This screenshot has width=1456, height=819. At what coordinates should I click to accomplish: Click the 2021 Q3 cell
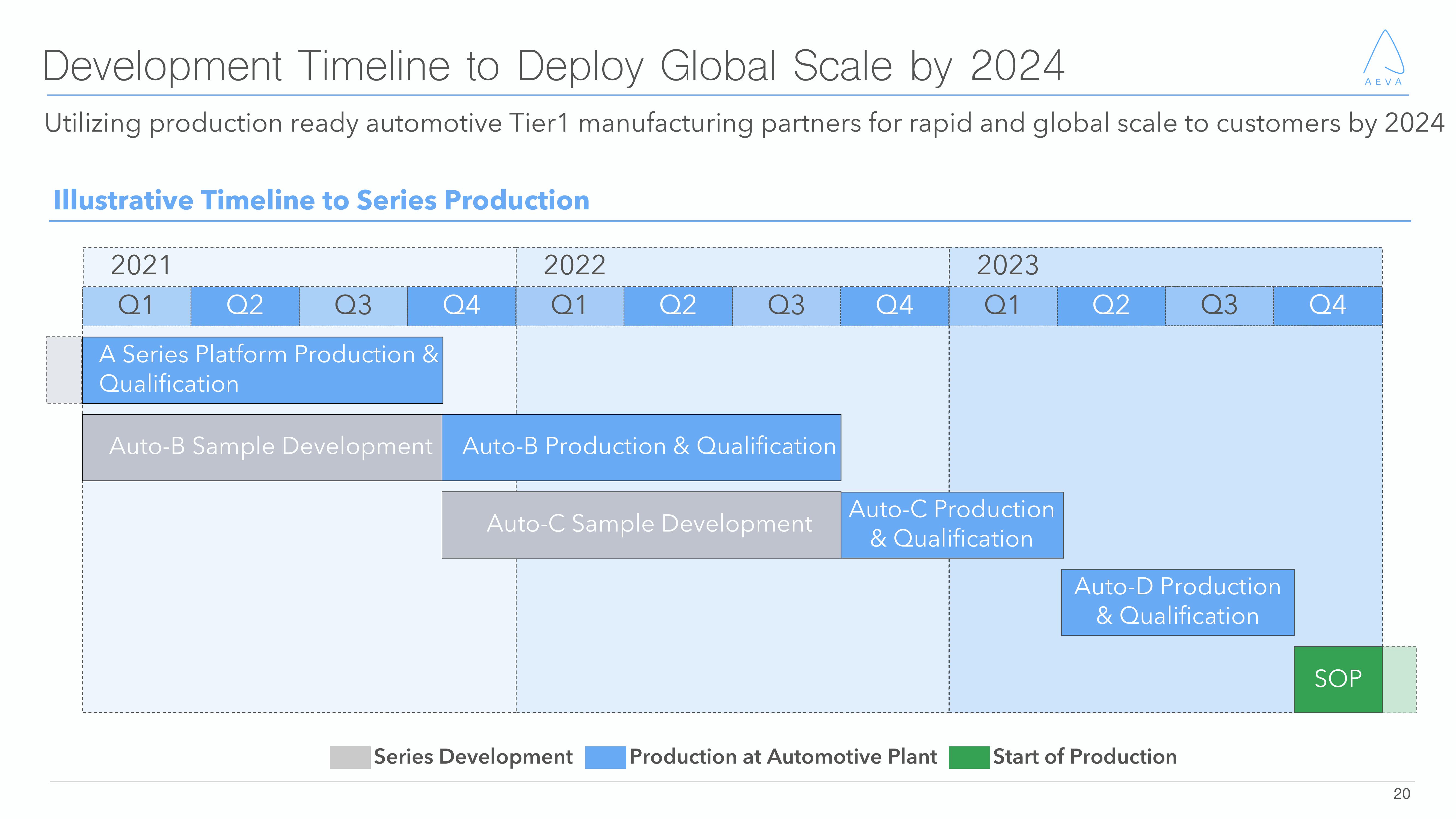tap(353, 306)
